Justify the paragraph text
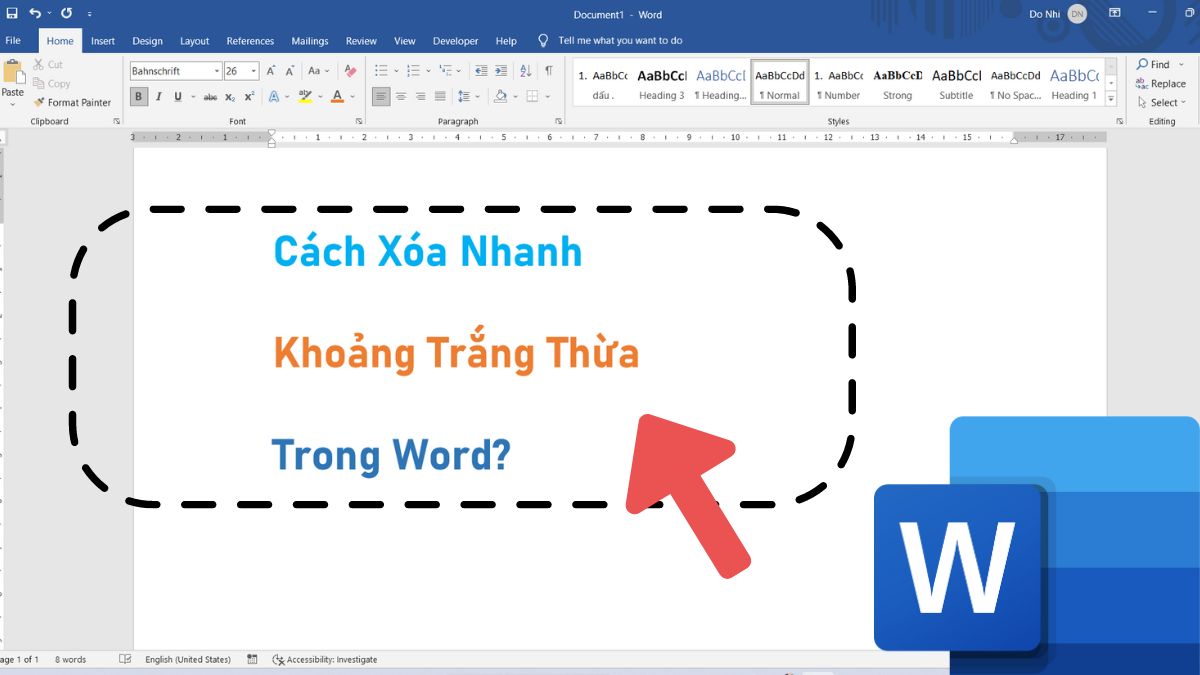1200x675 pixels. tap(439, 97)
